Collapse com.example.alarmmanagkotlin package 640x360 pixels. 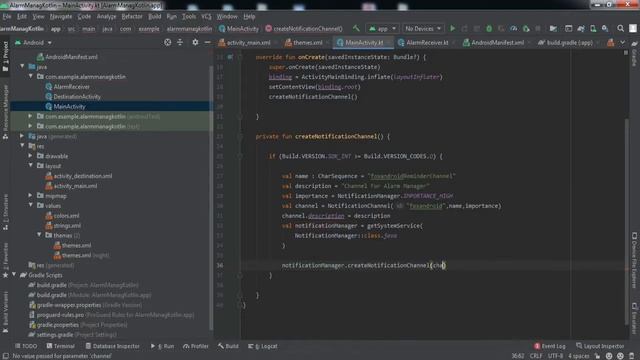coord(31,76)
